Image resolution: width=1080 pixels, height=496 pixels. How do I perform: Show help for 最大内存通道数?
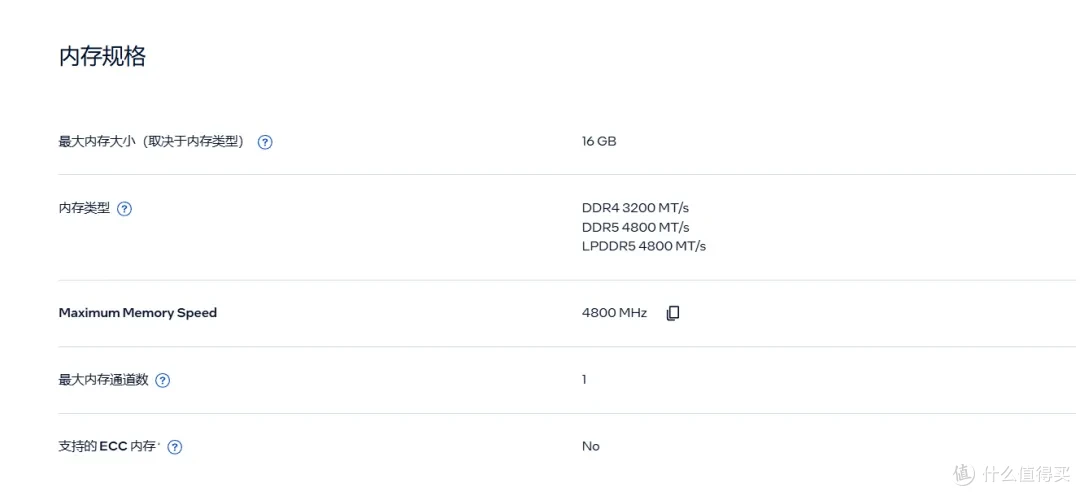pyautogui.click(x=163, y=380)
